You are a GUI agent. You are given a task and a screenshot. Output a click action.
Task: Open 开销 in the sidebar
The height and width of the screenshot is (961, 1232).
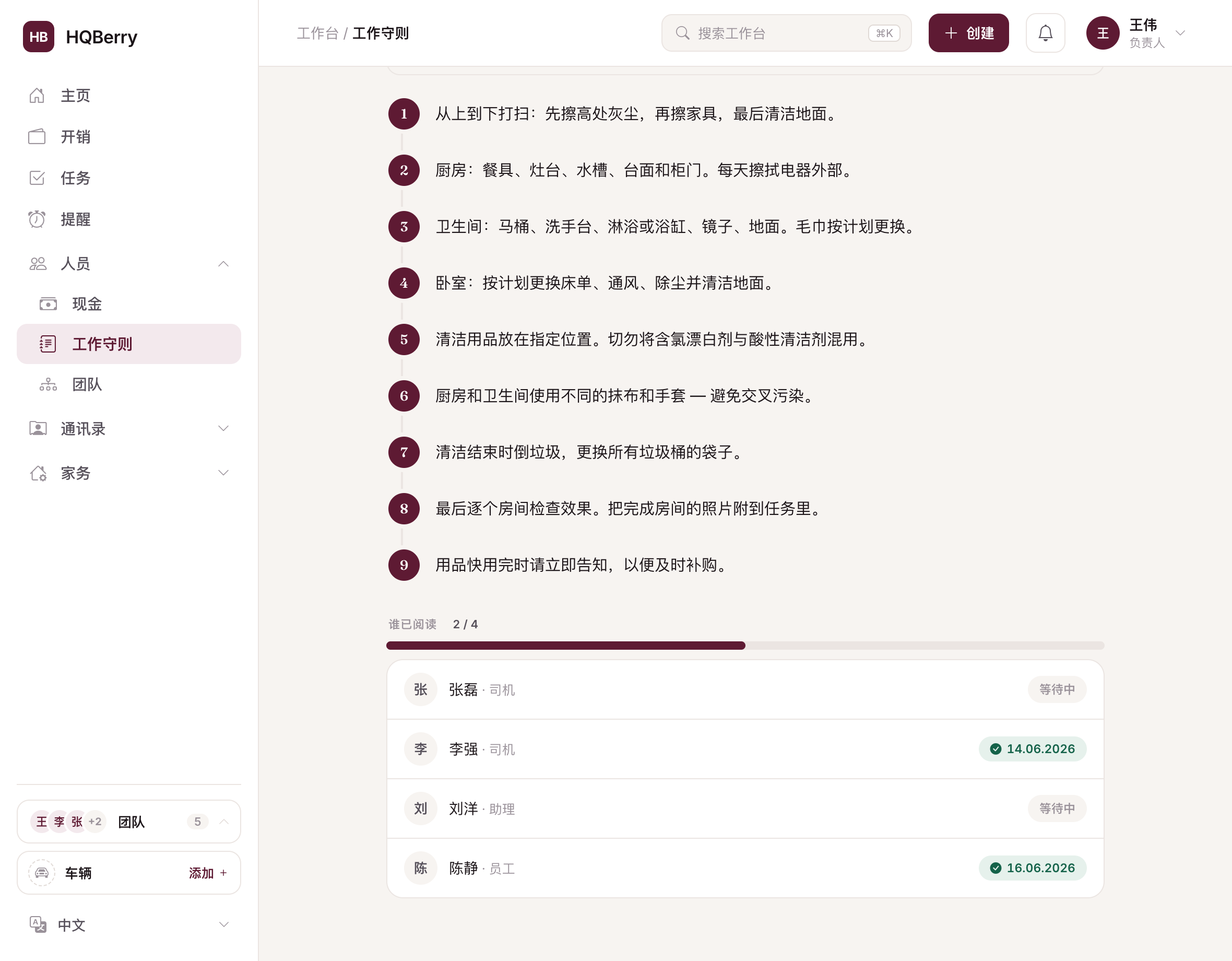point(128,136)
